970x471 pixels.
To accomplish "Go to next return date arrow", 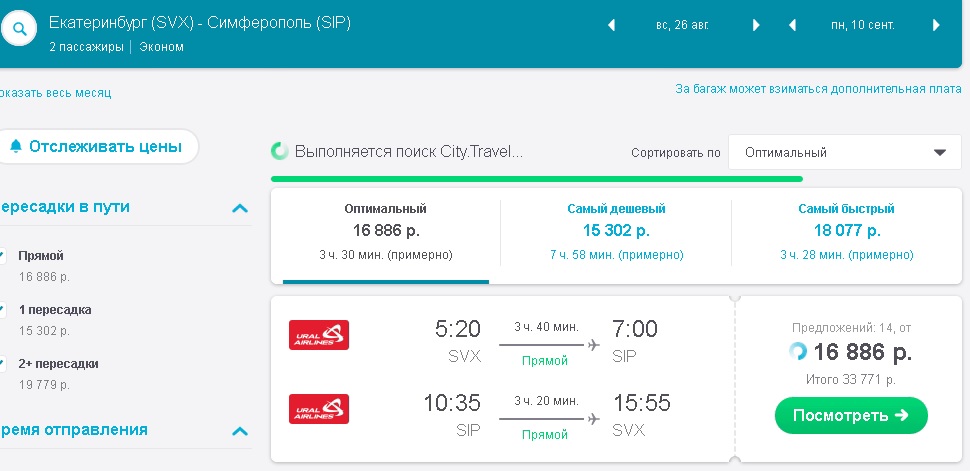I will tap(936, 25).
